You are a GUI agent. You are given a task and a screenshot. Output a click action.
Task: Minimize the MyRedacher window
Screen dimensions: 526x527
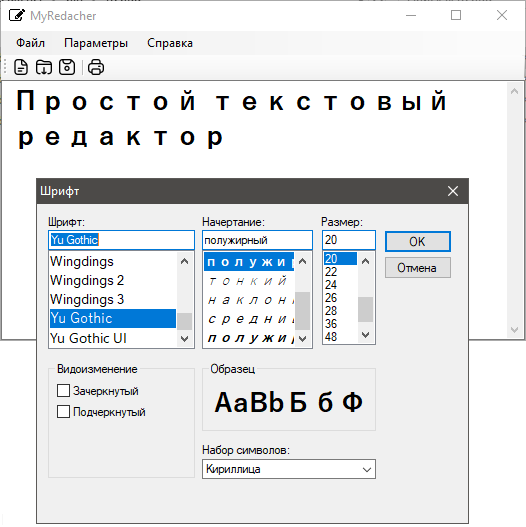411,15
